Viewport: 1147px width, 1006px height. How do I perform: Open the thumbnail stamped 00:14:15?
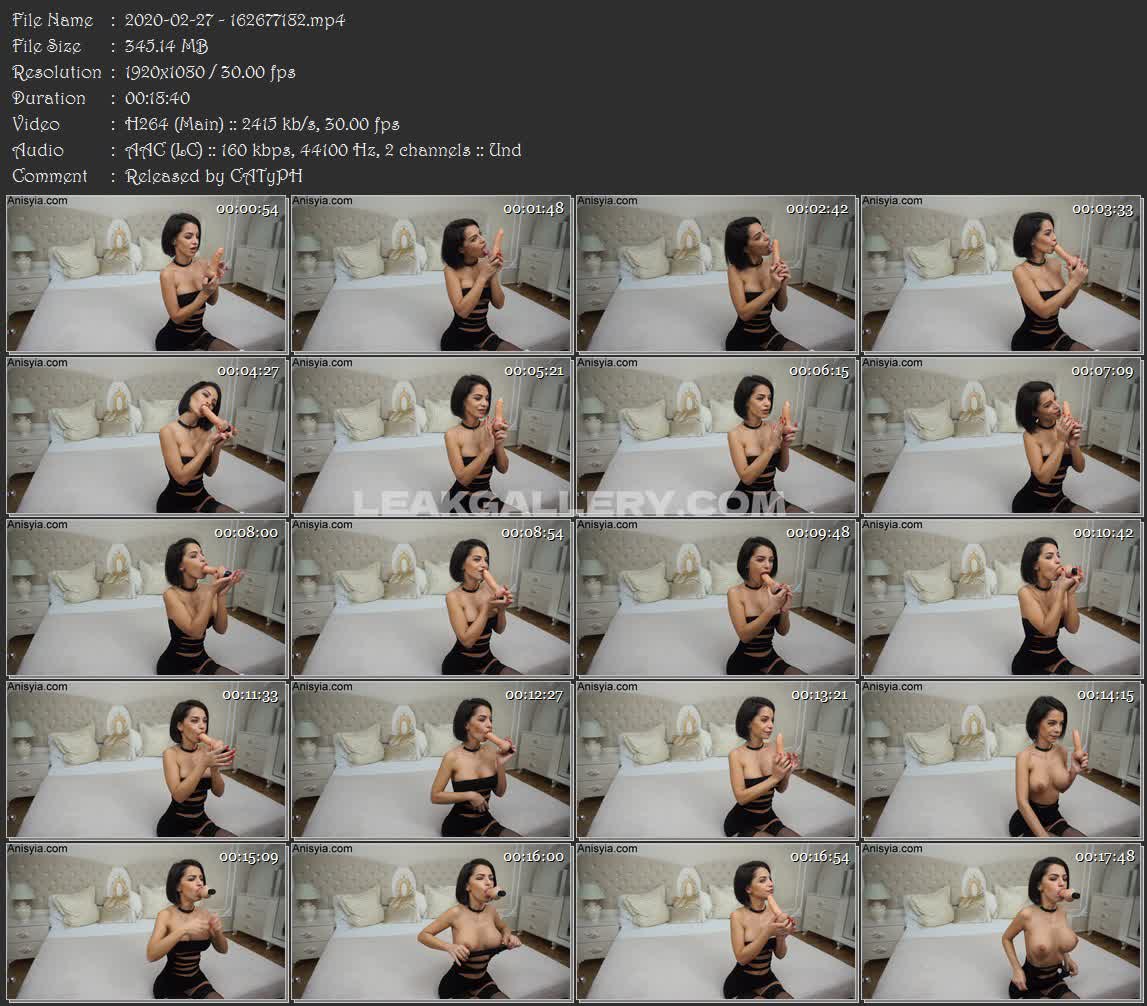point(1001,759)
